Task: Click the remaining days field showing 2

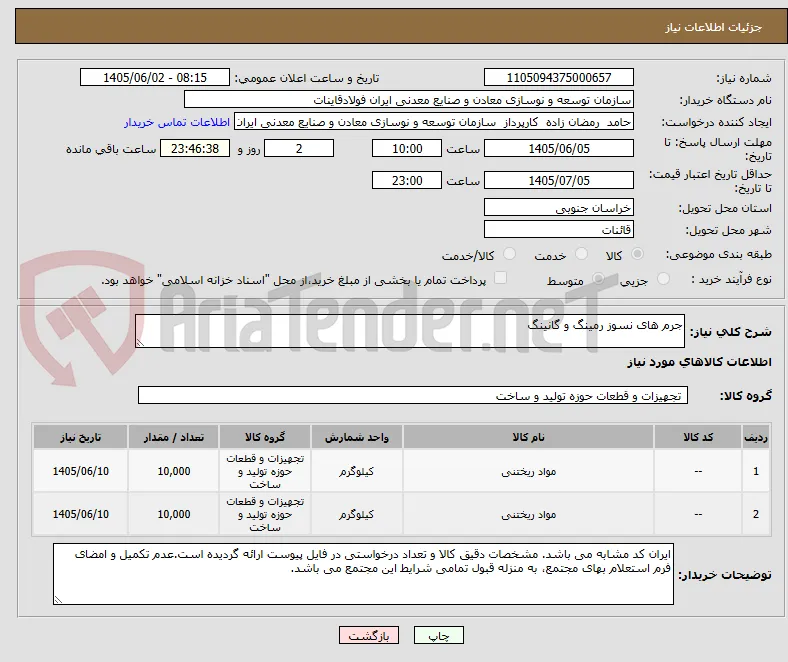Action: 299,149
